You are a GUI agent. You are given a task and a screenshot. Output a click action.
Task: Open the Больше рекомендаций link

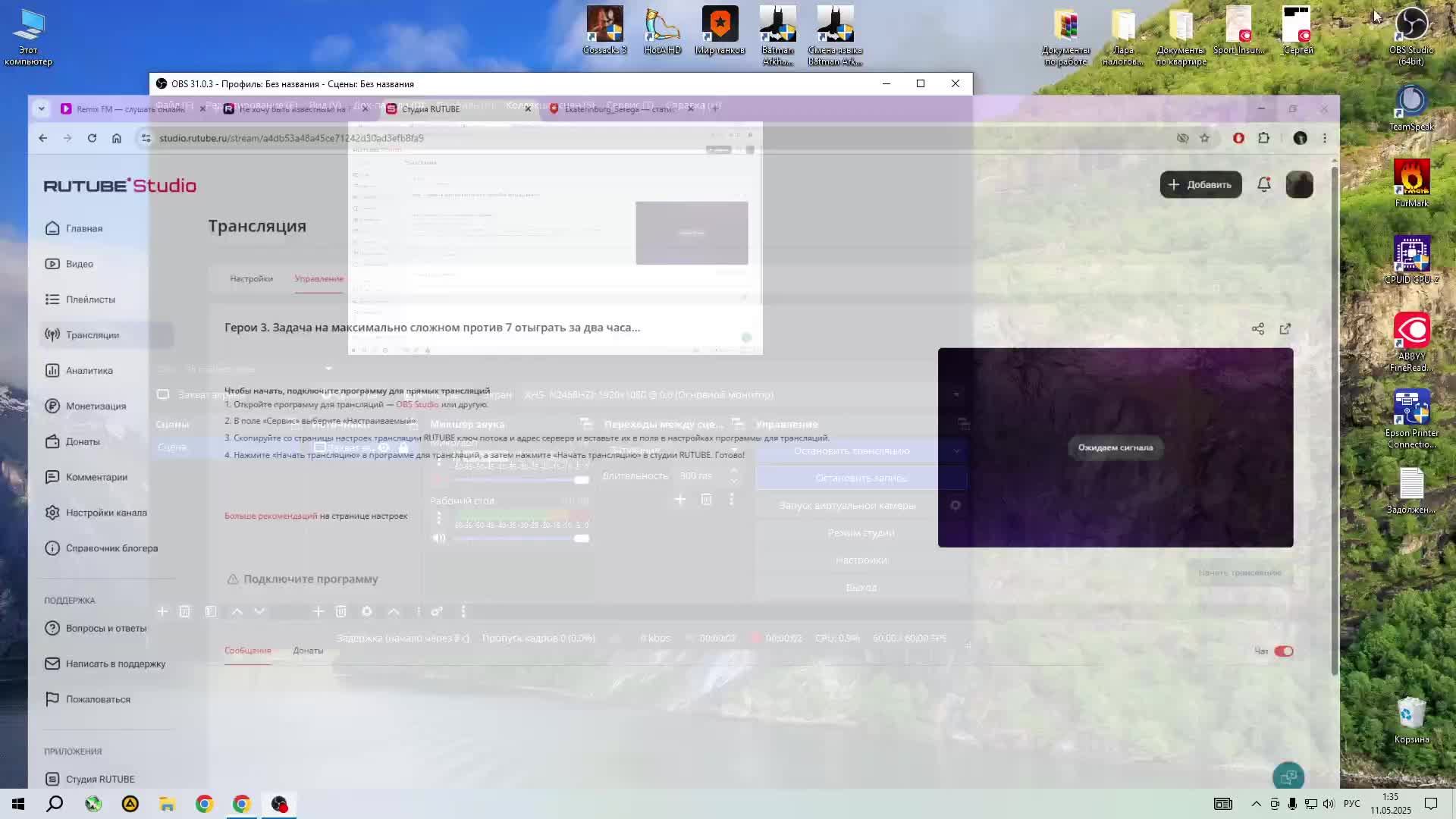(x=271, y=516)
